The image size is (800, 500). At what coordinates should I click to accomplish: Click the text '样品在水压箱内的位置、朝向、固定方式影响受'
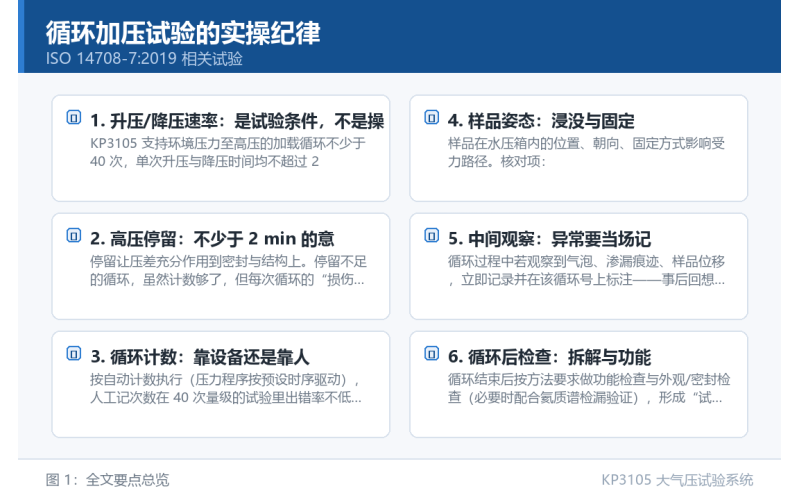coord(587,143)
